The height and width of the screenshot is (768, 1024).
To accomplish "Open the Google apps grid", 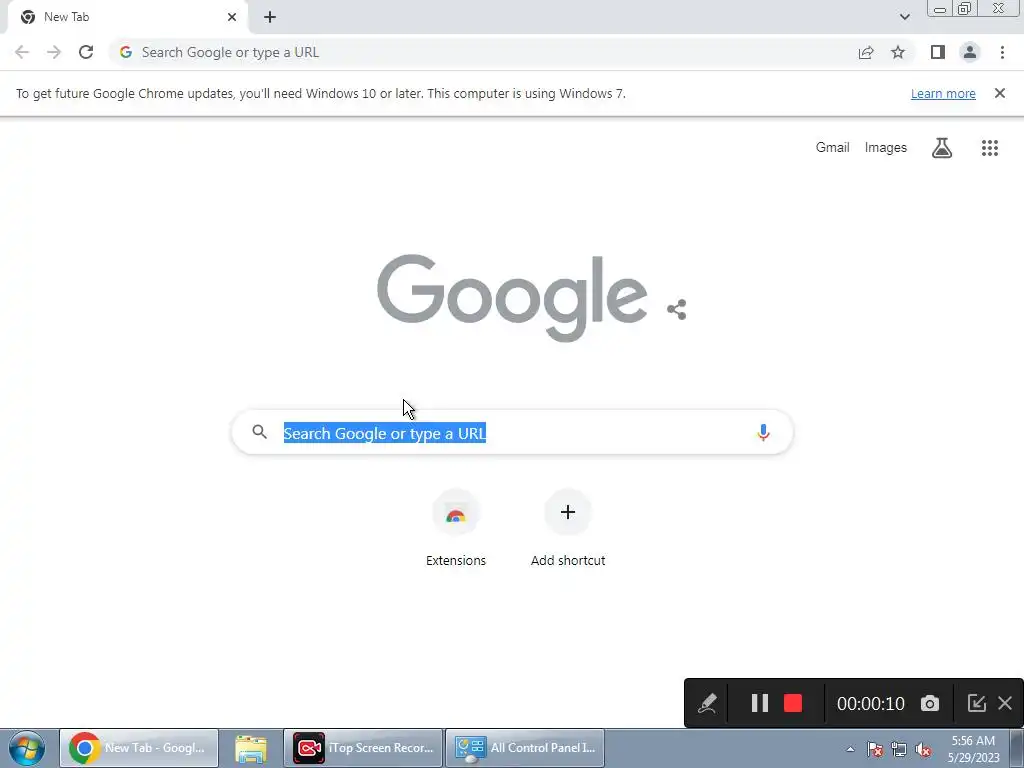I will (989, 148).
